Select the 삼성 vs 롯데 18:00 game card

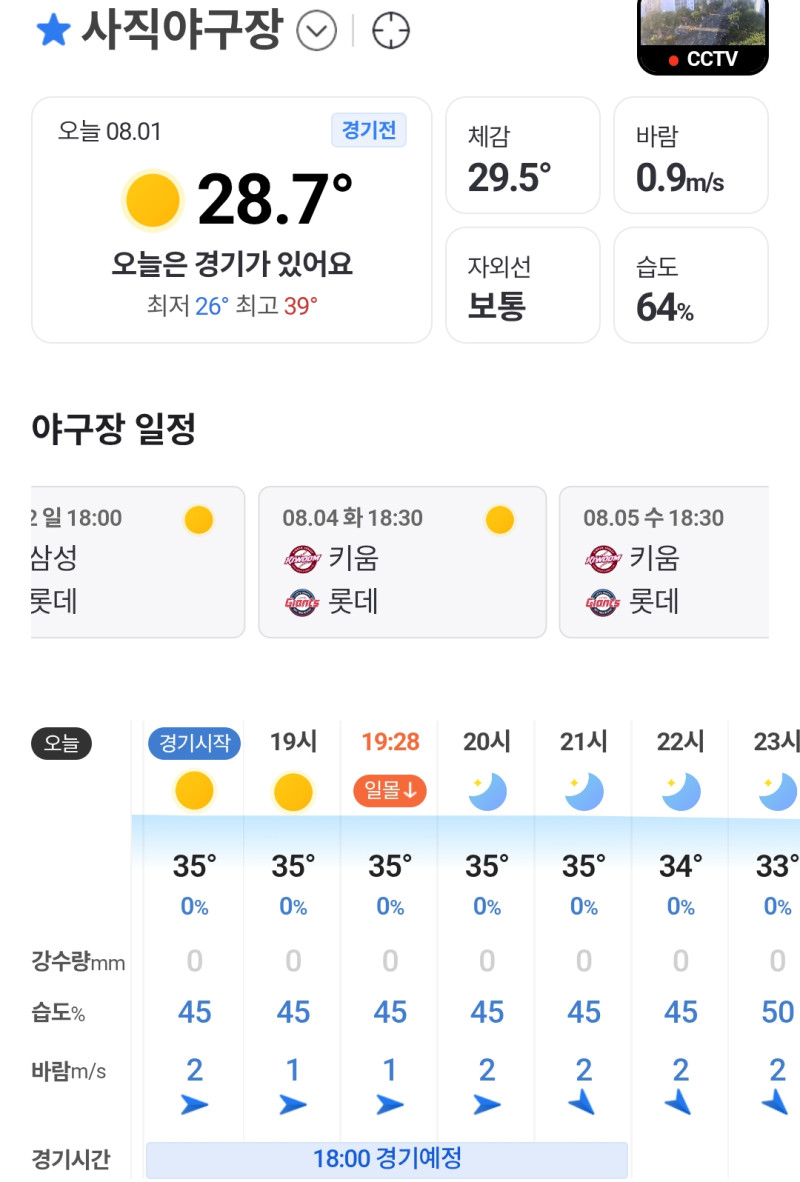(x=138, y=562)
